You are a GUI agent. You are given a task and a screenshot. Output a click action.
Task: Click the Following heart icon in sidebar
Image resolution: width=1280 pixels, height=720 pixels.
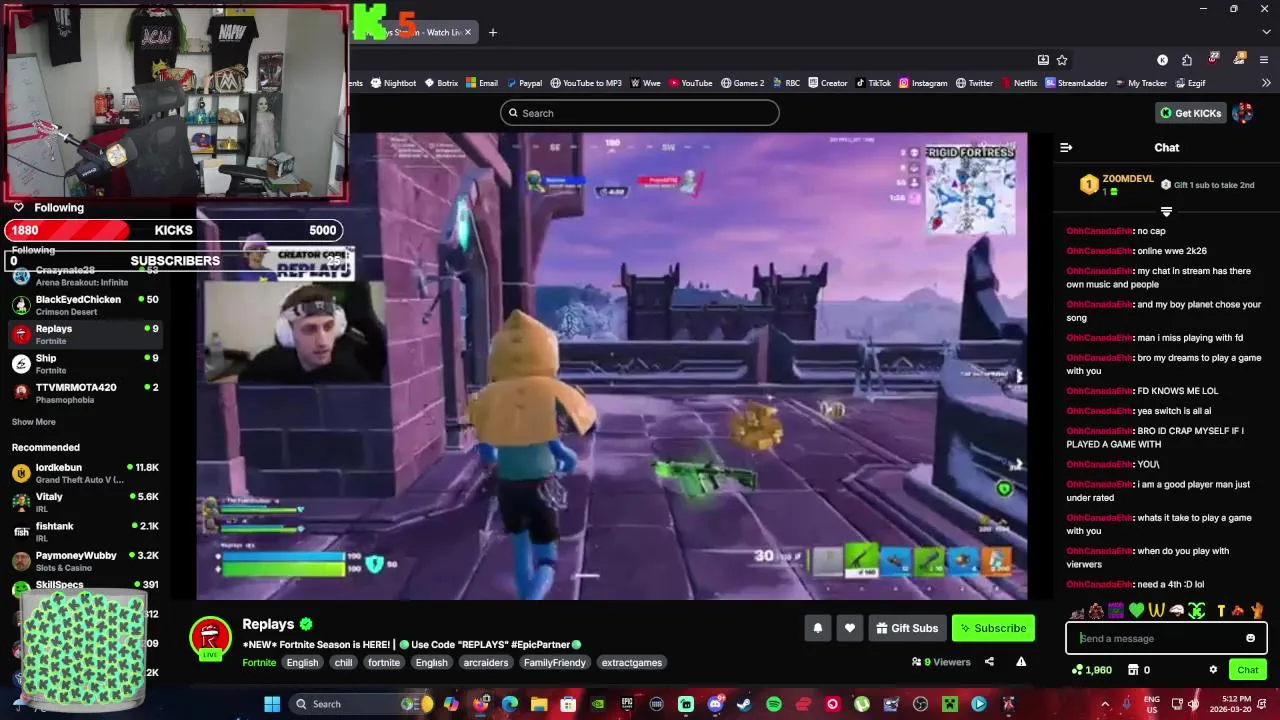coord(18,207)
